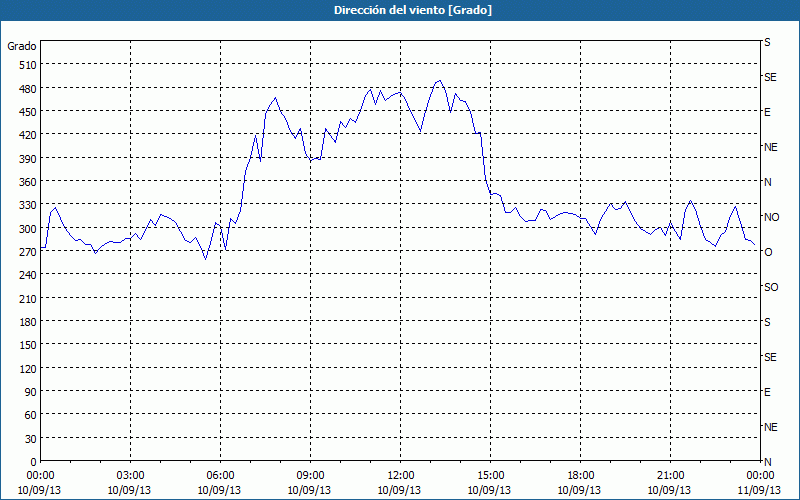Click the 90 value on the left axis
Image resolution: width=800 pixels, height=500 pixels.
[x=31, y=392]
